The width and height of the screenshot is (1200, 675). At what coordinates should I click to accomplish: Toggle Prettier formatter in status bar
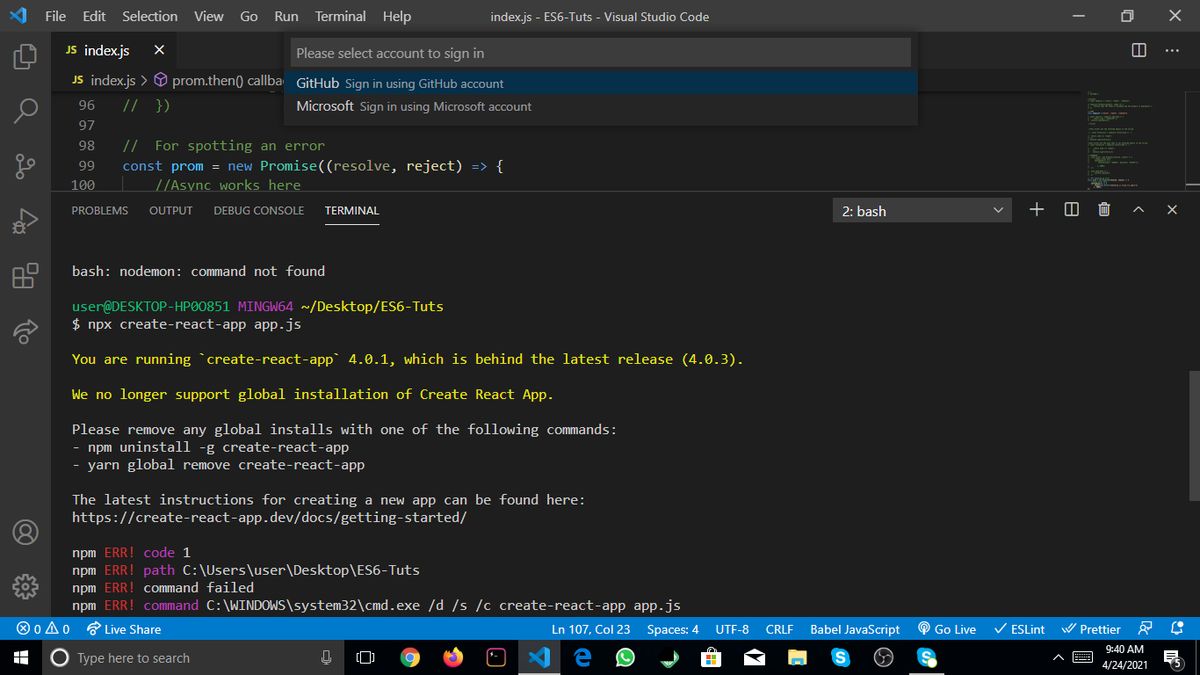[x=1091, y=629]
